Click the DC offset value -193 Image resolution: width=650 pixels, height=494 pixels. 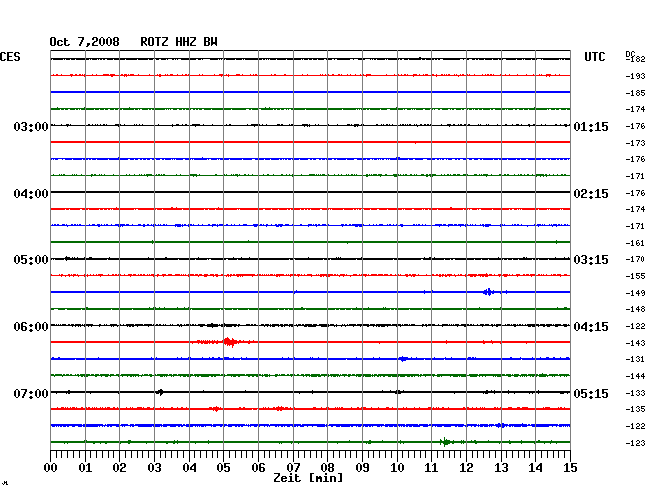(635, 76)
